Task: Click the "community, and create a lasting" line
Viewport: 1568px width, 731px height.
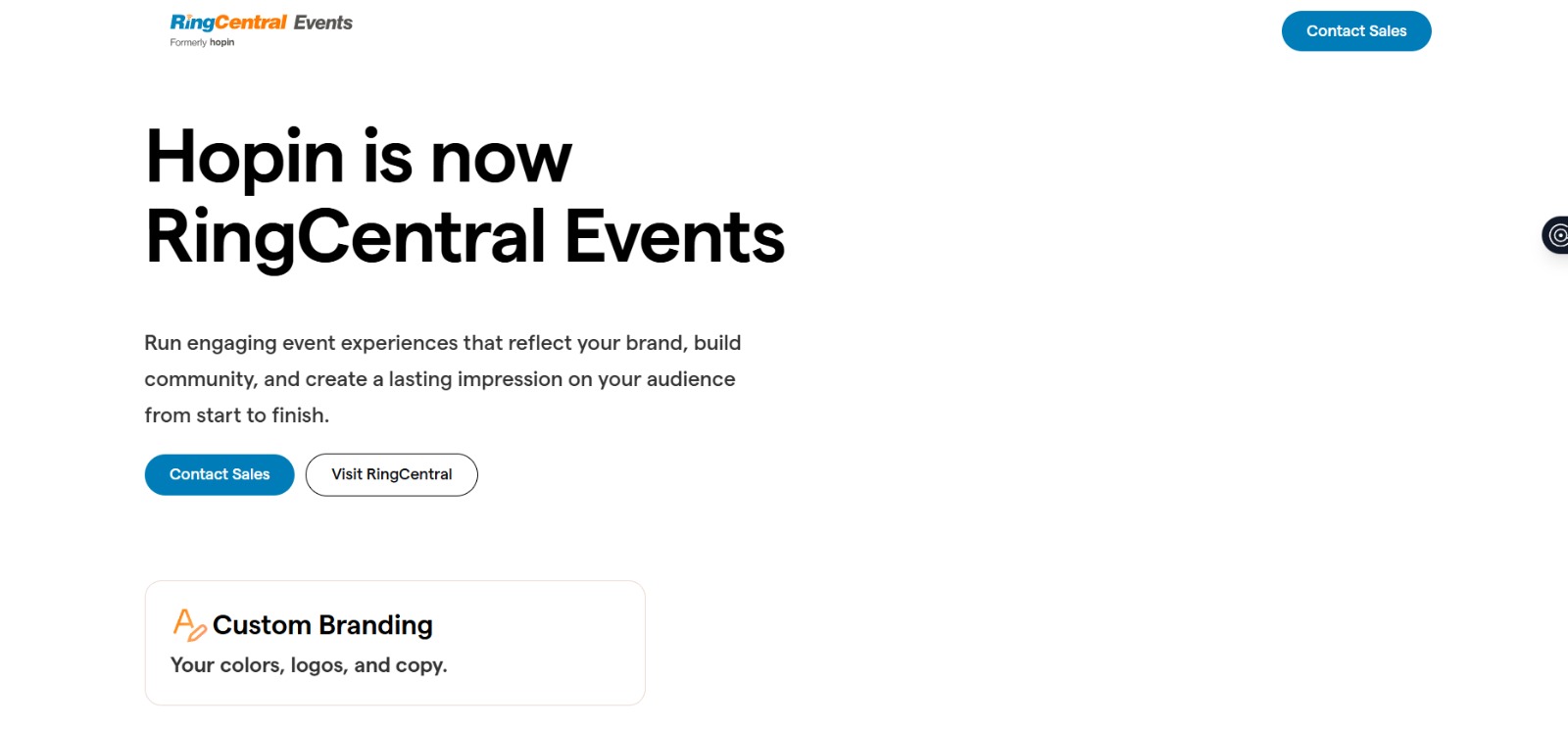Action: 439,379
